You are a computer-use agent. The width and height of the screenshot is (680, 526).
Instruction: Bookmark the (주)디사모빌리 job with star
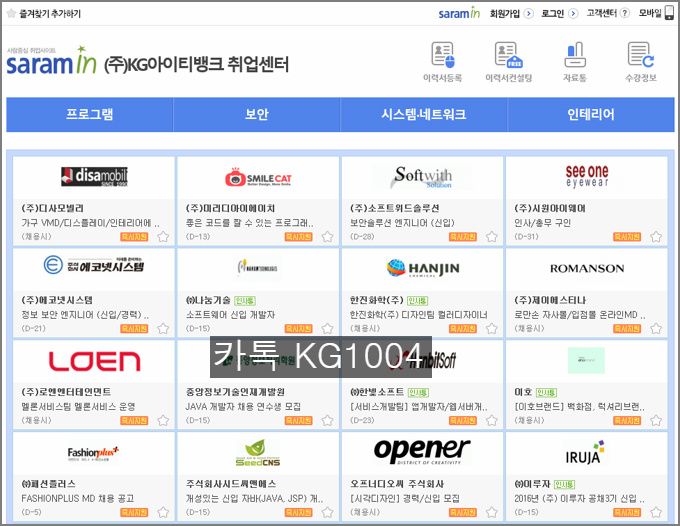163,237
